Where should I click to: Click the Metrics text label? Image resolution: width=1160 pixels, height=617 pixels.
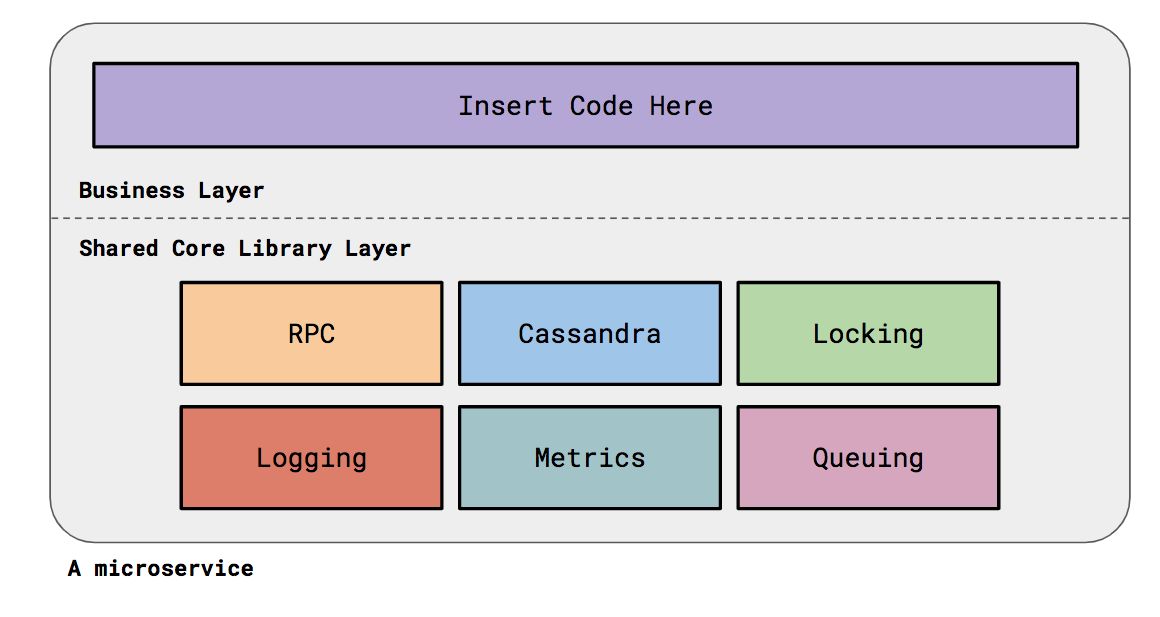coord(590,458)
